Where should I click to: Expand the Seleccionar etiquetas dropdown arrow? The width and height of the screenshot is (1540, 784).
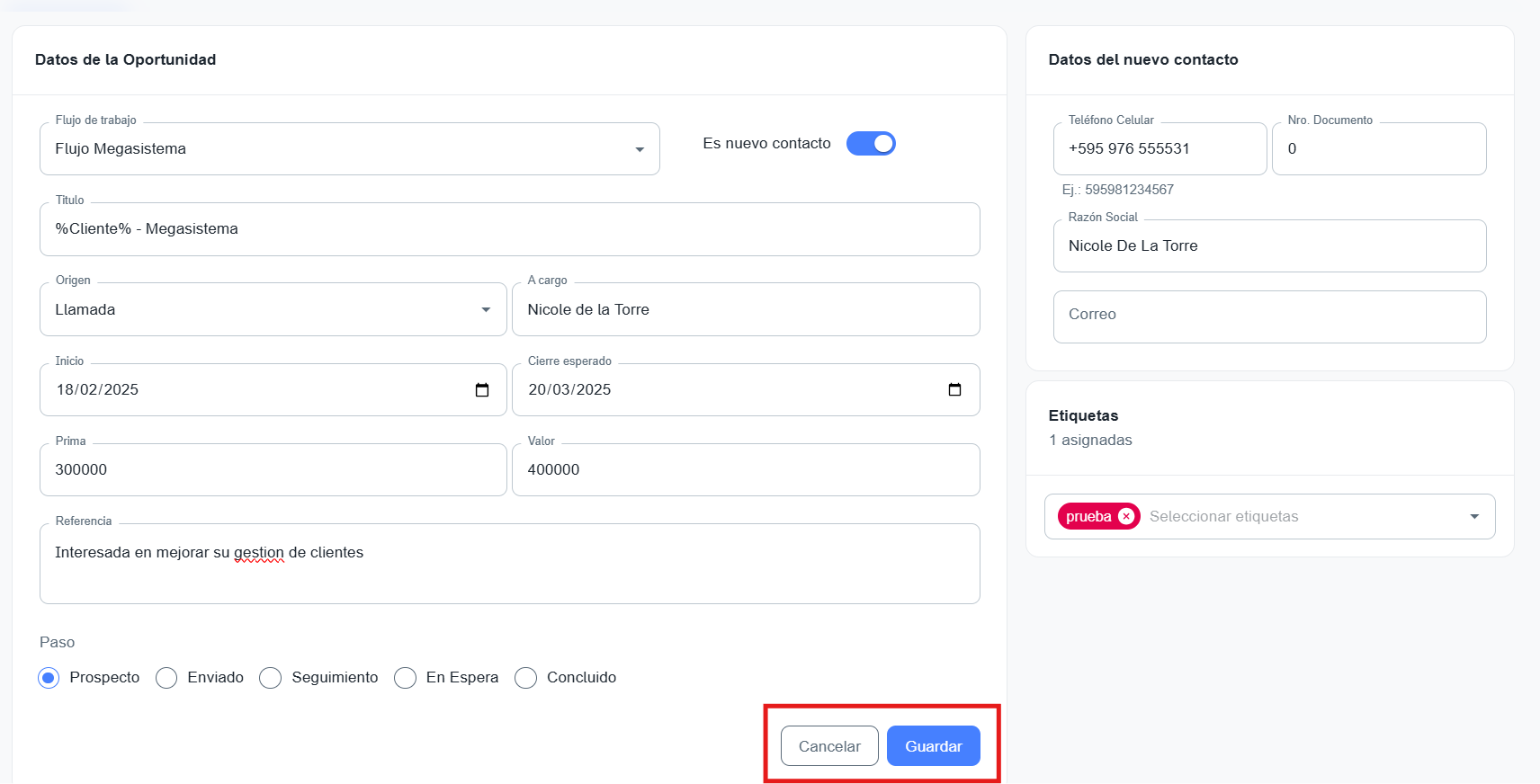coord(1473,517)
